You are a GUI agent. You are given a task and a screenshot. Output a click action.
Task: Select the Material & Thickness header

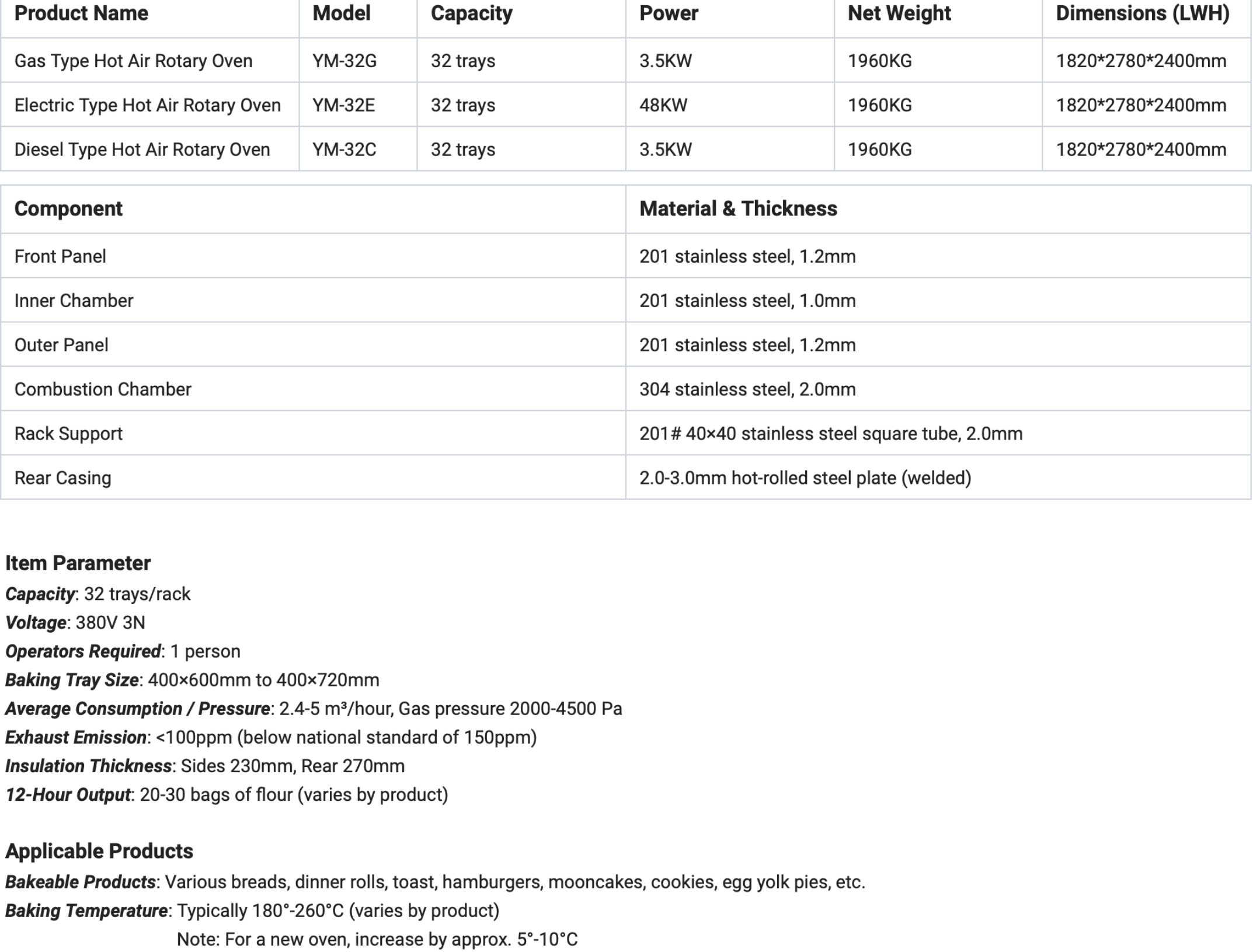pyautogui.click(x=738, y=209)
